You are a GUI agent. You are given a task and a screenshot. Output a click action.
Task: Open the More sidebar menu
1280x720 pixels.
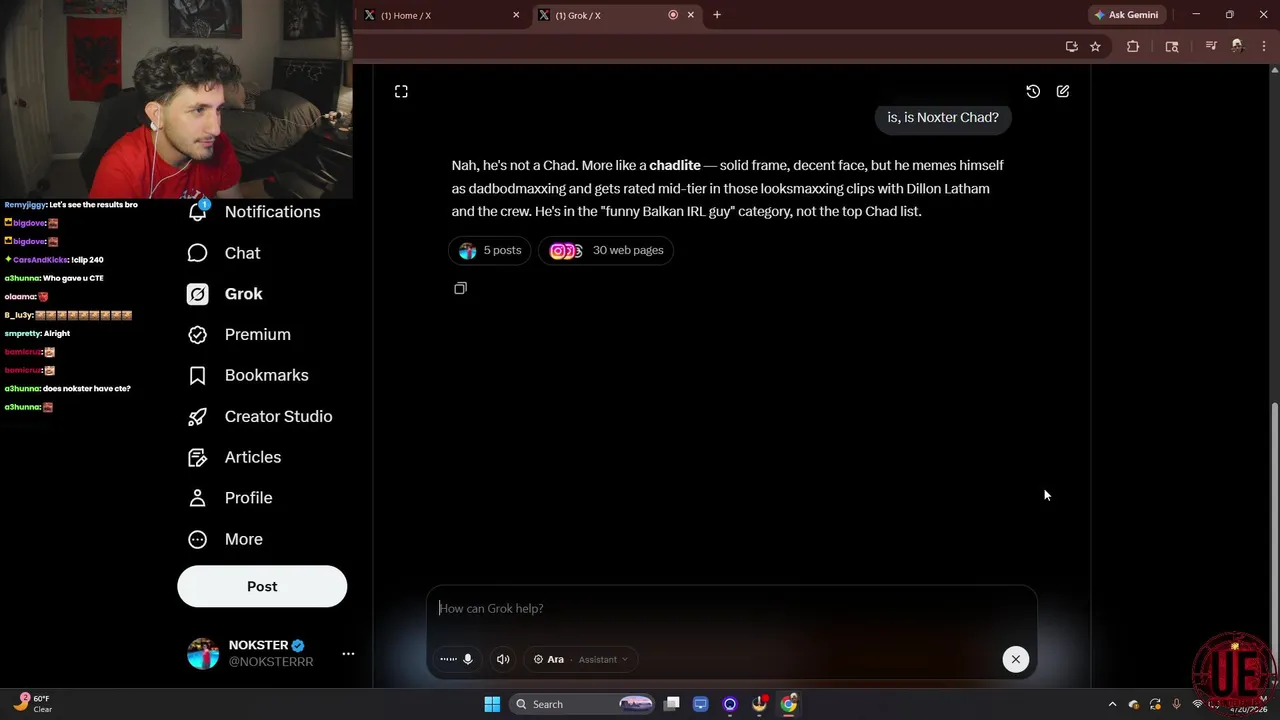click(225, 539)
